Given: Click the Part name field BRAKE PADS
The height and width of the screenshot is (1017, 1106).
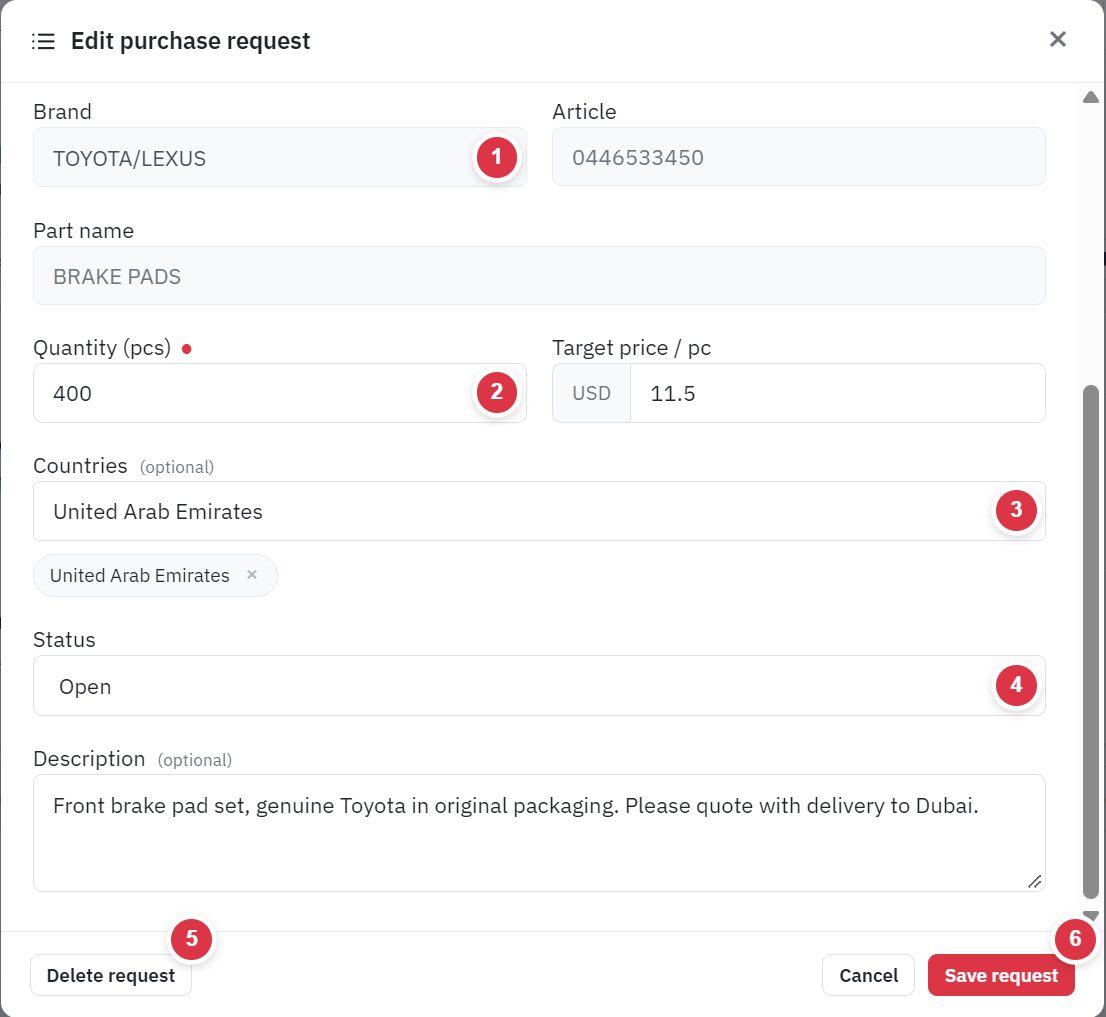Looking at the screenshot, I should coord(539,276).
